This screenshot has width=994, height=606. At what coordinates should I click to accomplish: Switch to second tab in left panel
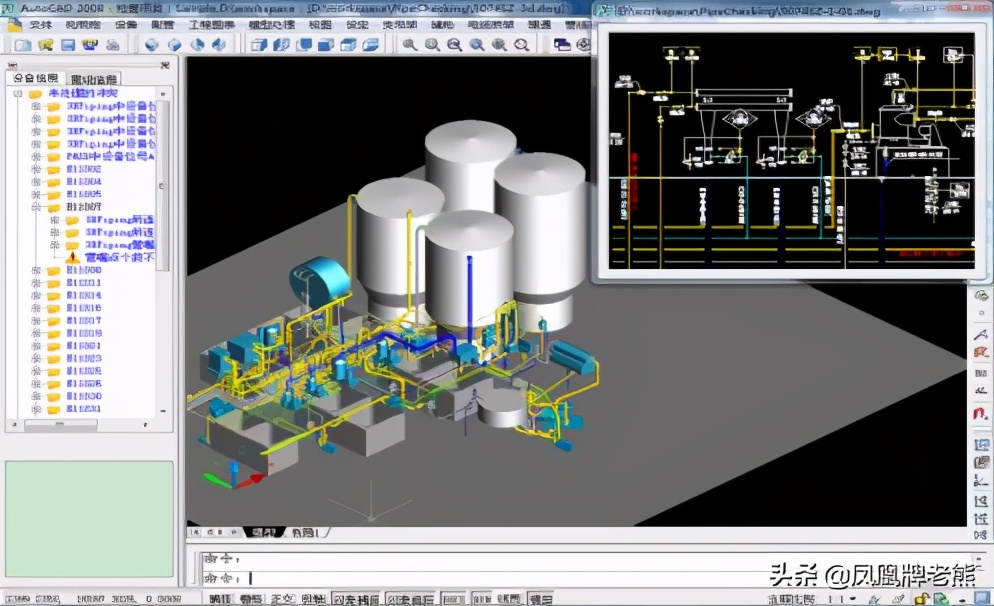coord(95,78)
